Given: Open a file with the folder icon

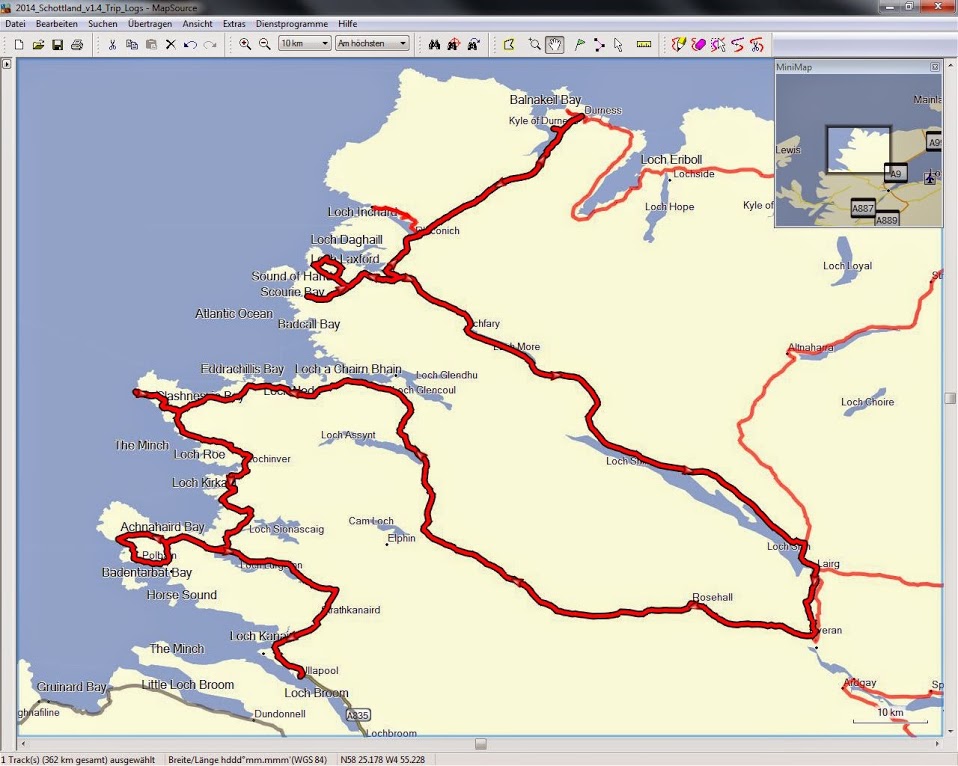Looking at the screenshot, I should [x=38, y=44].
